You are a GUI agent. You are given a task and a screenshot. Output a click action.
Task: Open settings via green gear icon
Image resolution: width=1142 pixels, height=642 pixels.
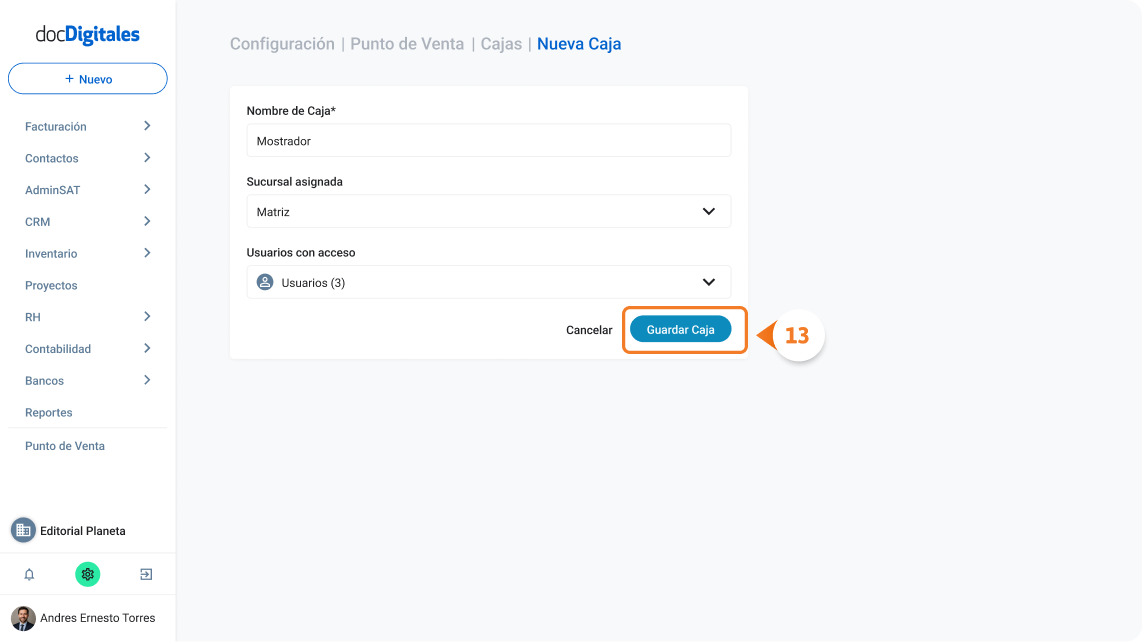point(87,574)
